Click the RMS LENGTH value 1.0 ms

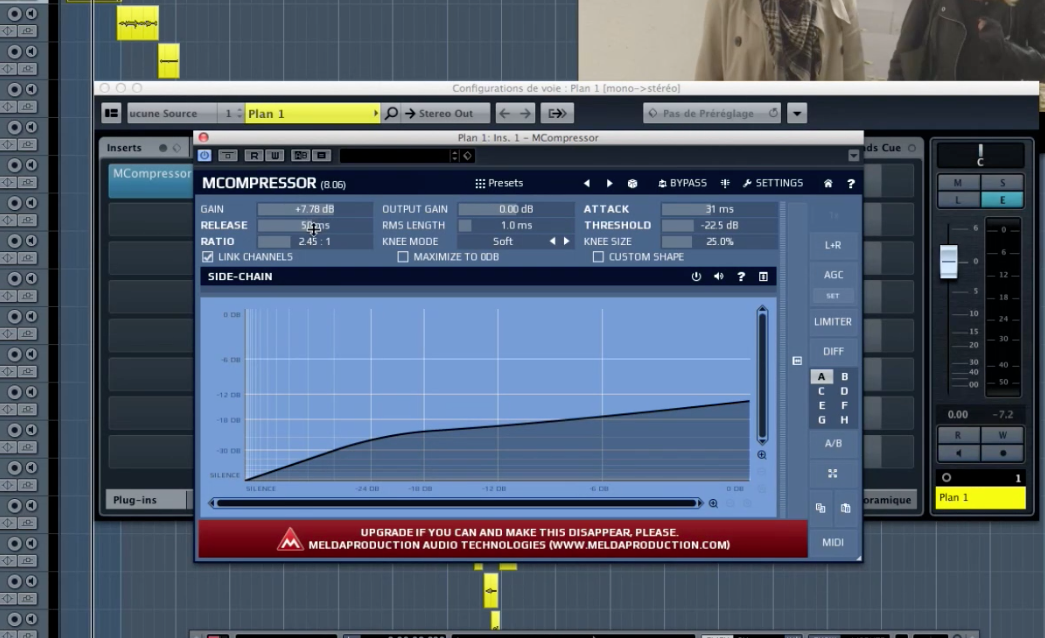pyautogui.click(x=516, y=225)
